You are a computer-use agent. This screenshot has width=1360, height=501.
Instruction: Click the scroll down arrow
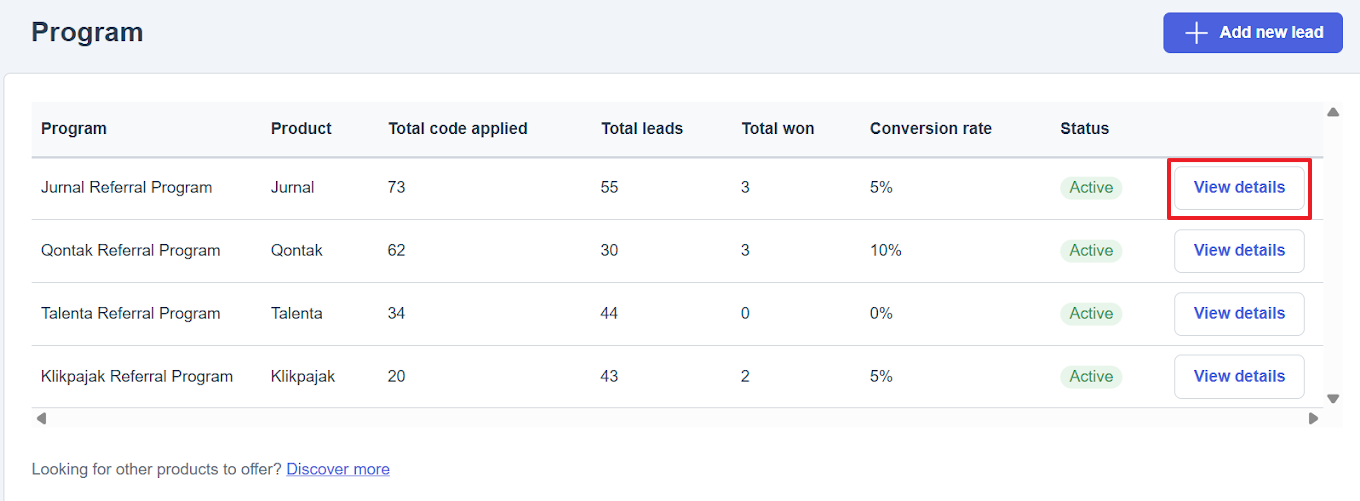click(x=1332, y=398)
